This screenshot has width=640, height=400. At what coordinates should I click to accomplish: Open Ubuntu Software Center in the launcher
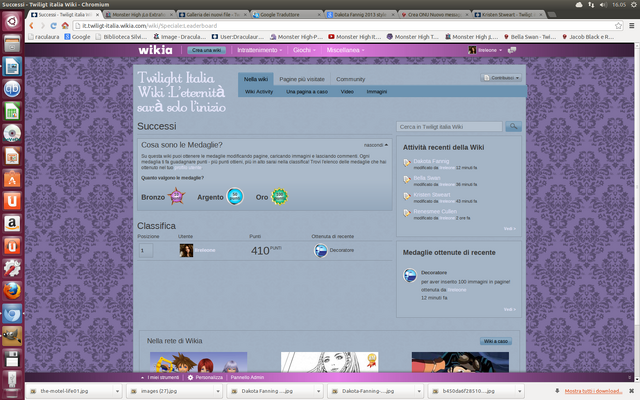[12, 178]
